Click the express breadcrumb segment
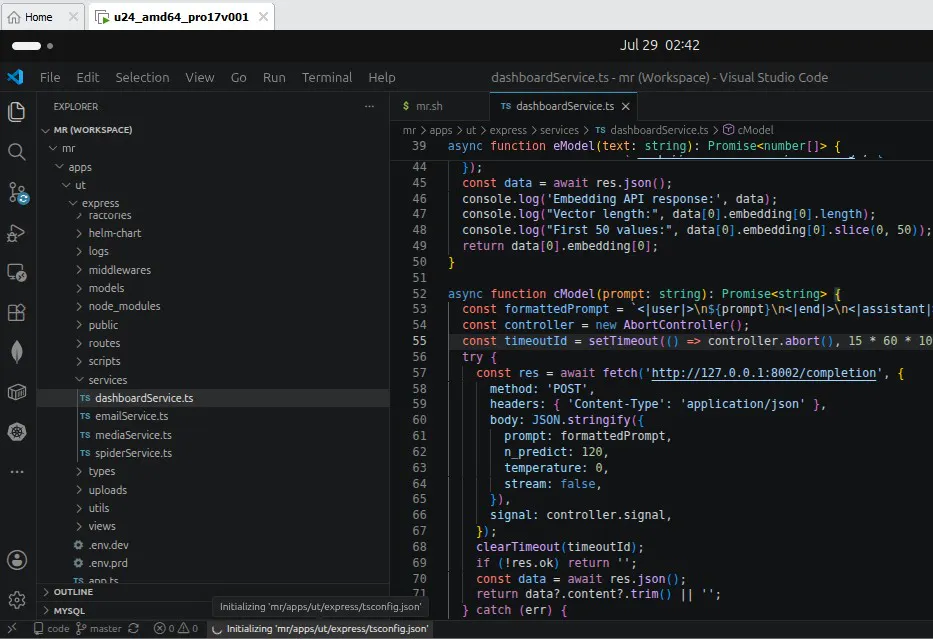 508,130
